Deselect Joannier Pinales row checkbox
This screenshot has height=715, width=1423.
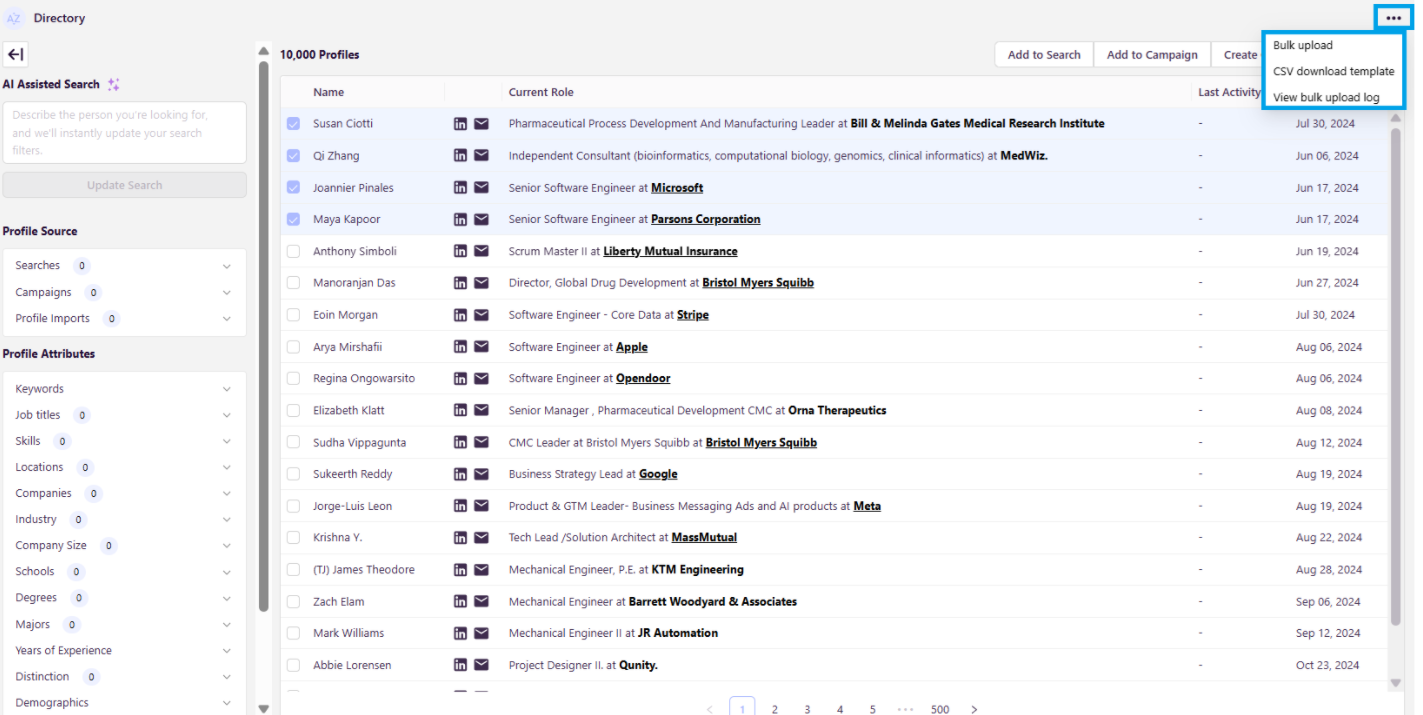(x=293, y=187)
